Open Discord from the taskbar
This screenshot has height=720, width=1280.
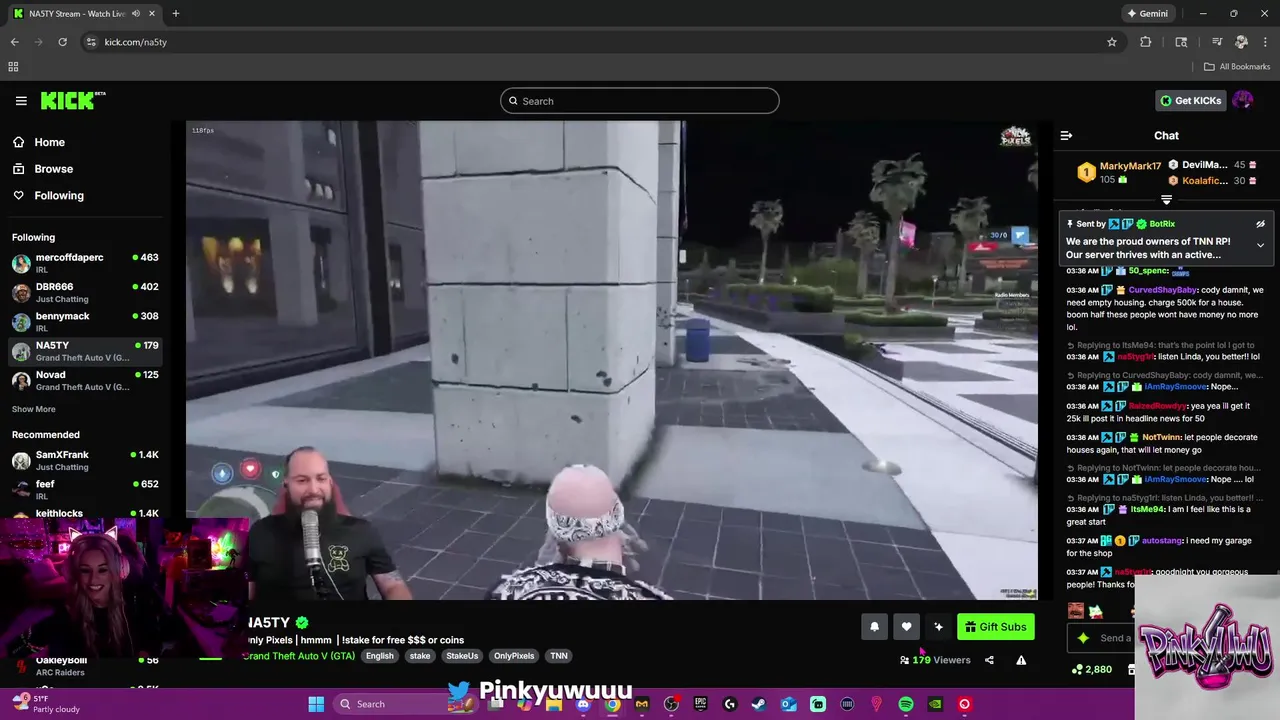pos(583,704)
